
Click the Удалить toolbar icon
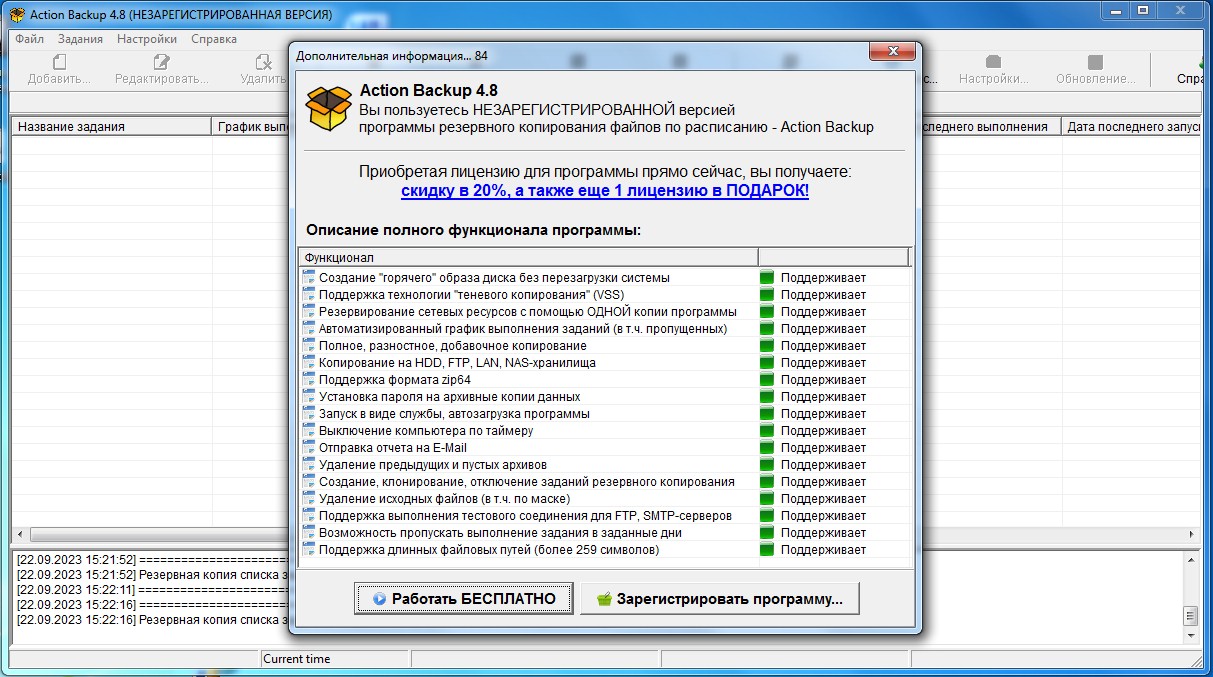pos(263,63)
